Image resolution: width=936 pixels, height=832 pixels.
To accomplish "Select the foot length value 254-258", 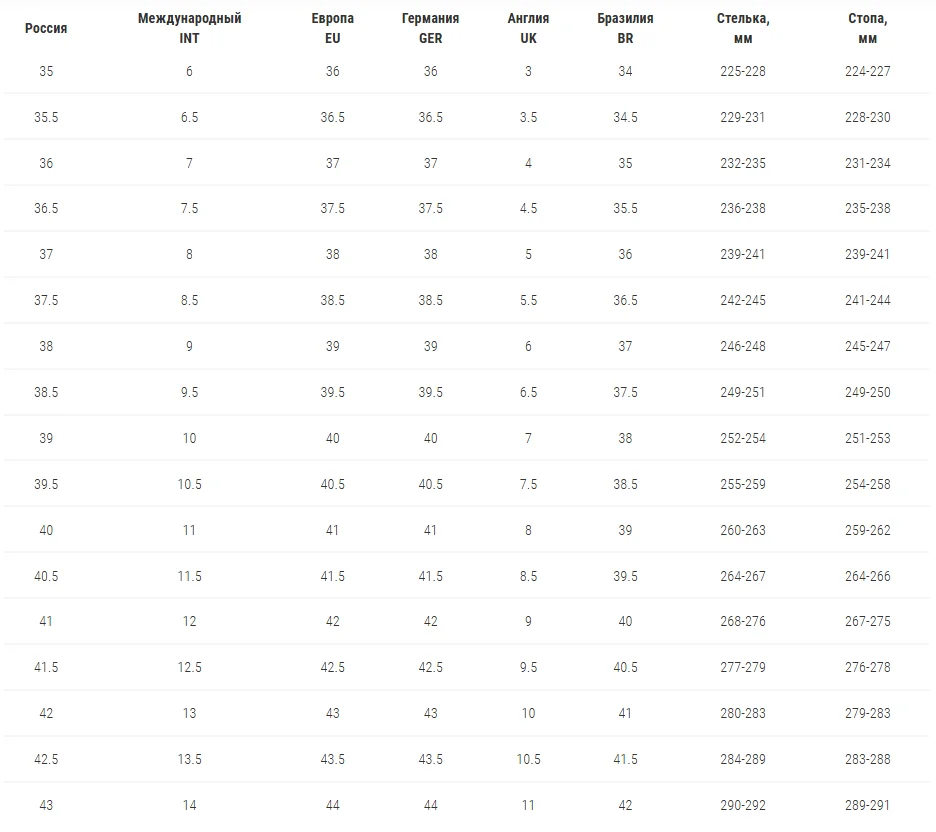I will (867, 484).
